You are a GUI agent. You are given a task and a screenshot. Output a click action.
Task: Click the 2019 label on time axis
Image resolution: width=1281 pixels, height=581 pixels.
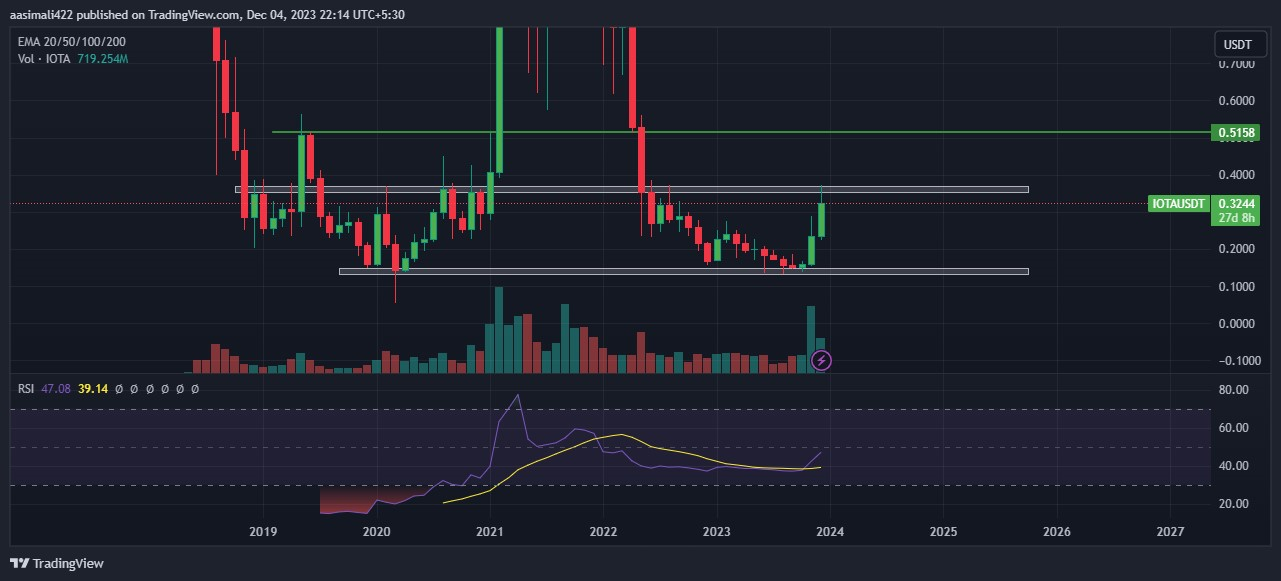(262, 532)
